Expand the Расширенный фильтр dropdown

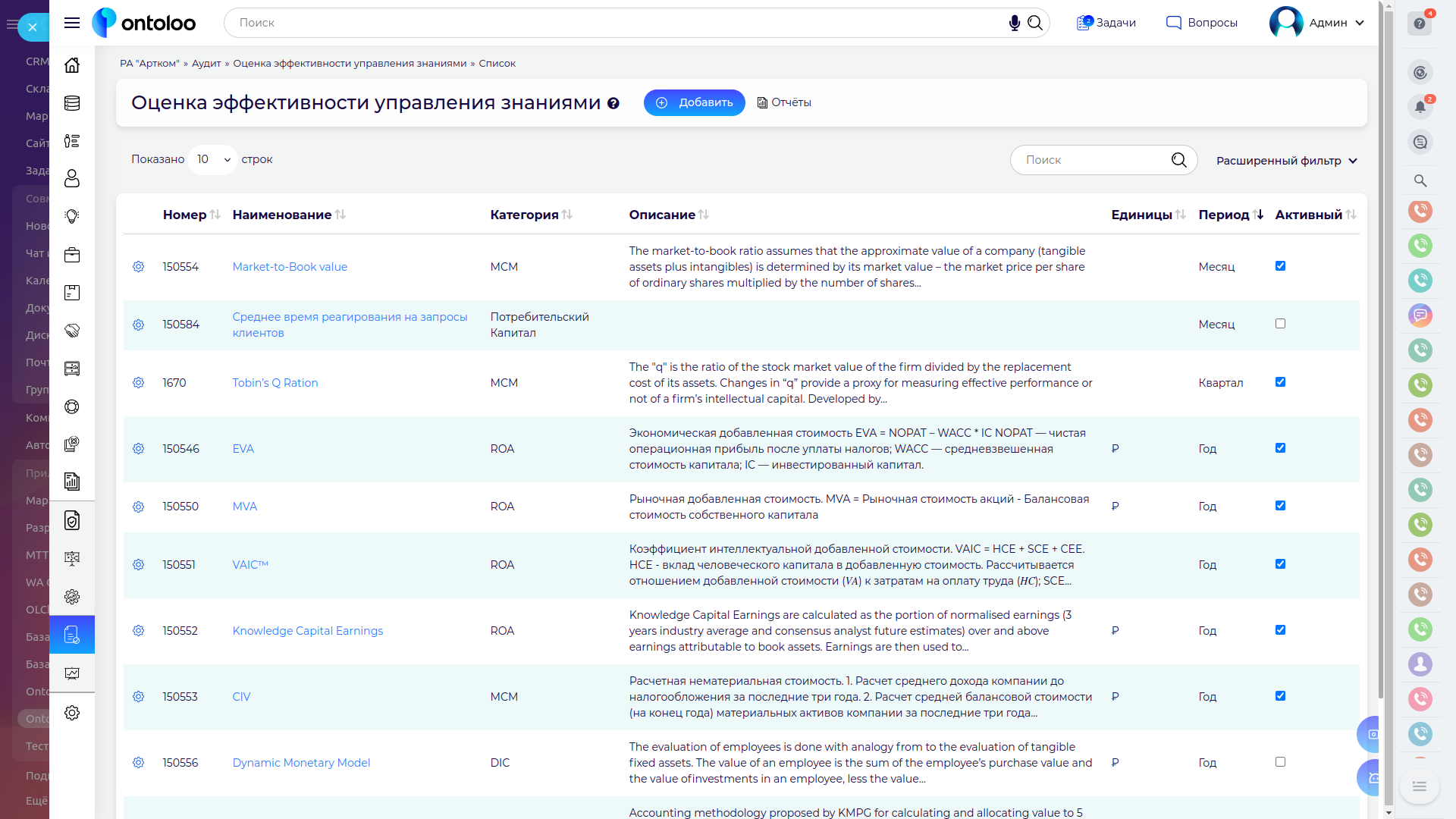[x=1286, y=161]
